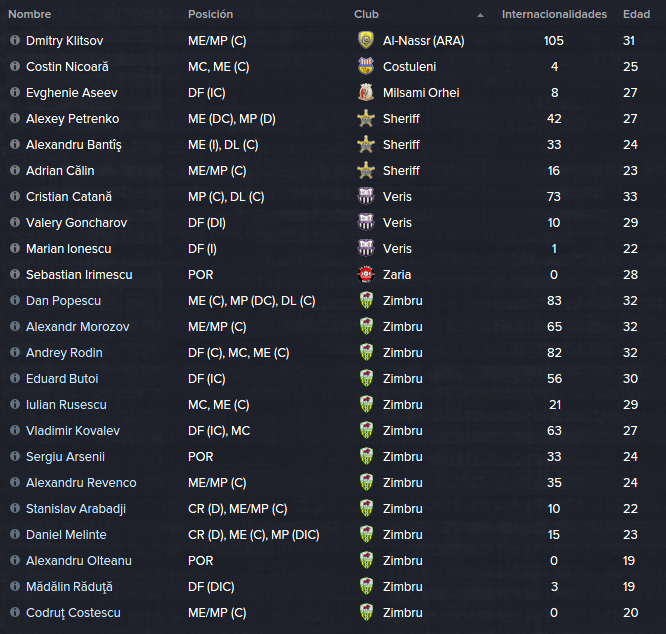Open Mădălin Răduță's player profile
The height and width of the screenshot is (634, 666).
(69, 586)
